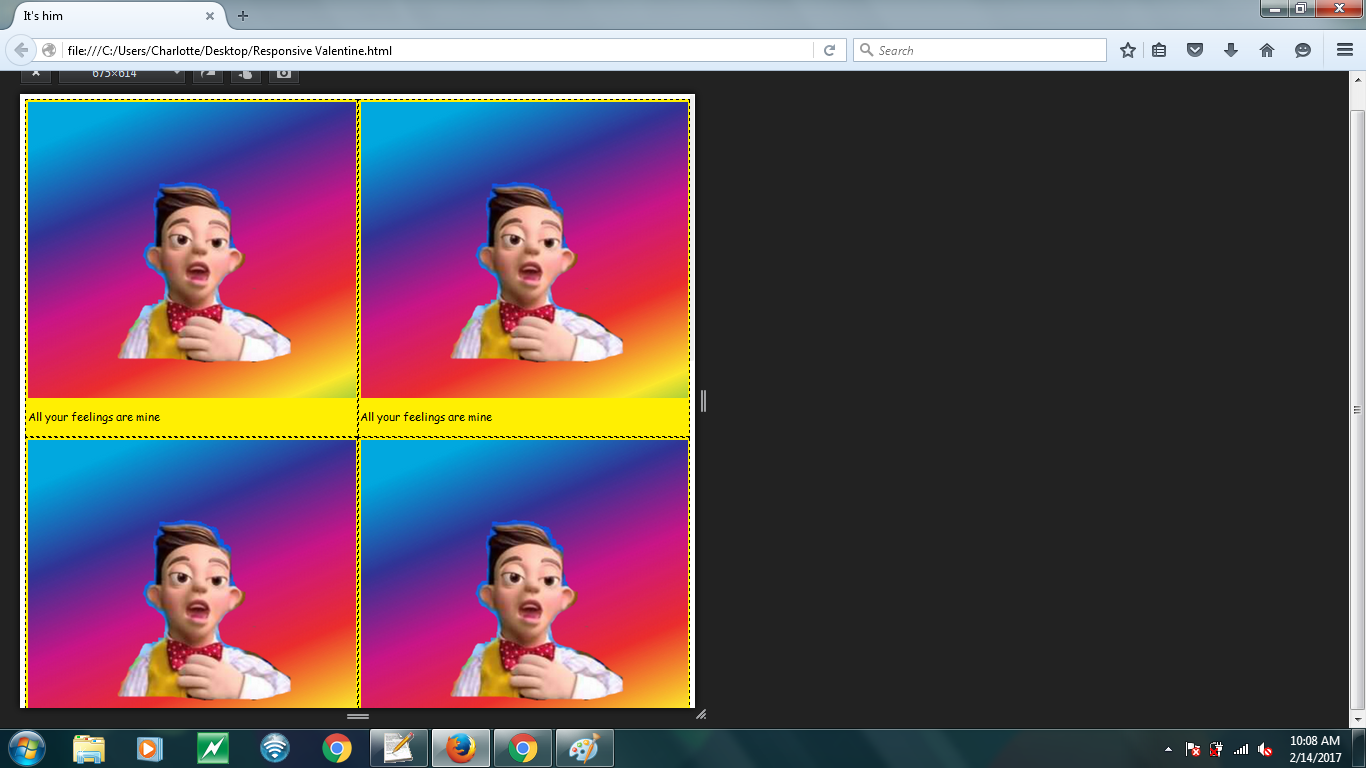Open a new tab with plus button
Viewport: 1366px width, 768px height.
[x=243, y=16]
